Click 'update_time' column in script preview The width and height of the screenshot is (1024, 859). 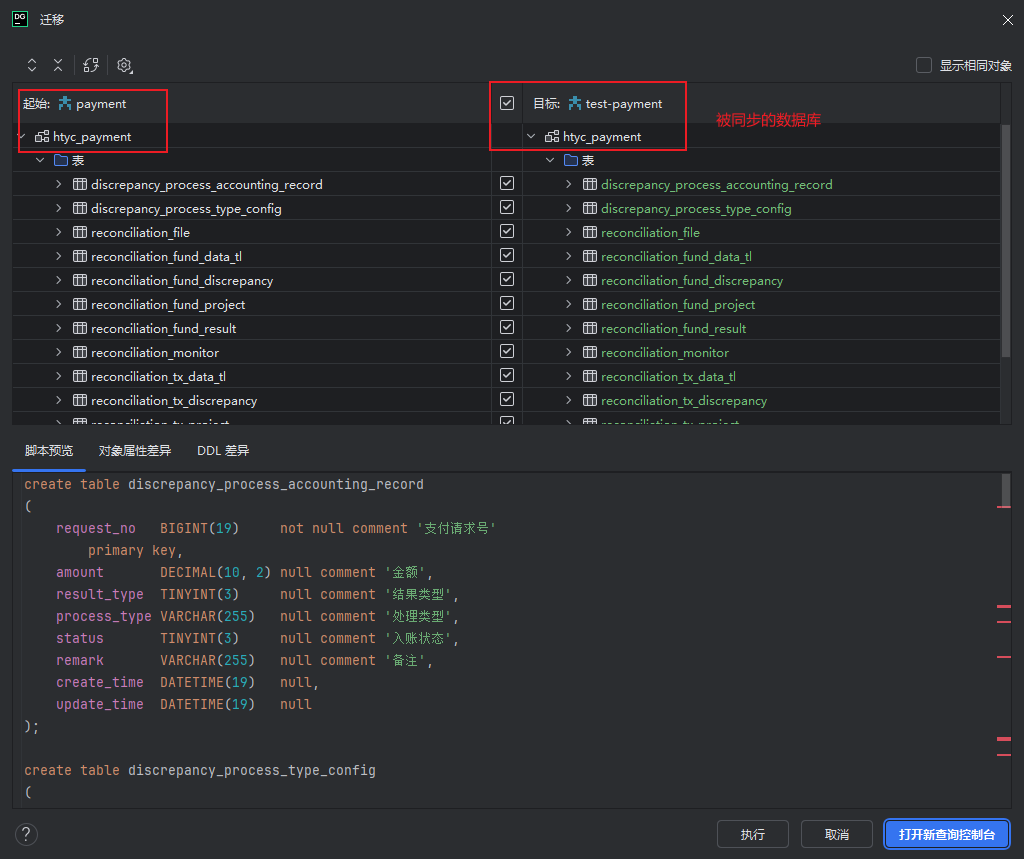tap(99, 705)
